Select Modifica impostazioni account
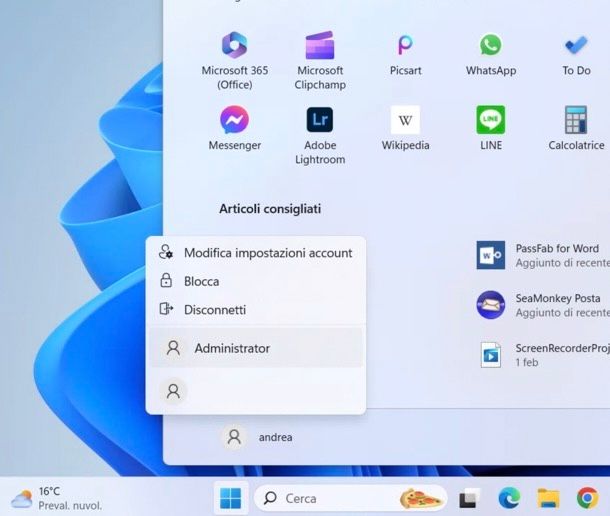The height and width of the screenshot is (516, 610). [x=256, y=253]
